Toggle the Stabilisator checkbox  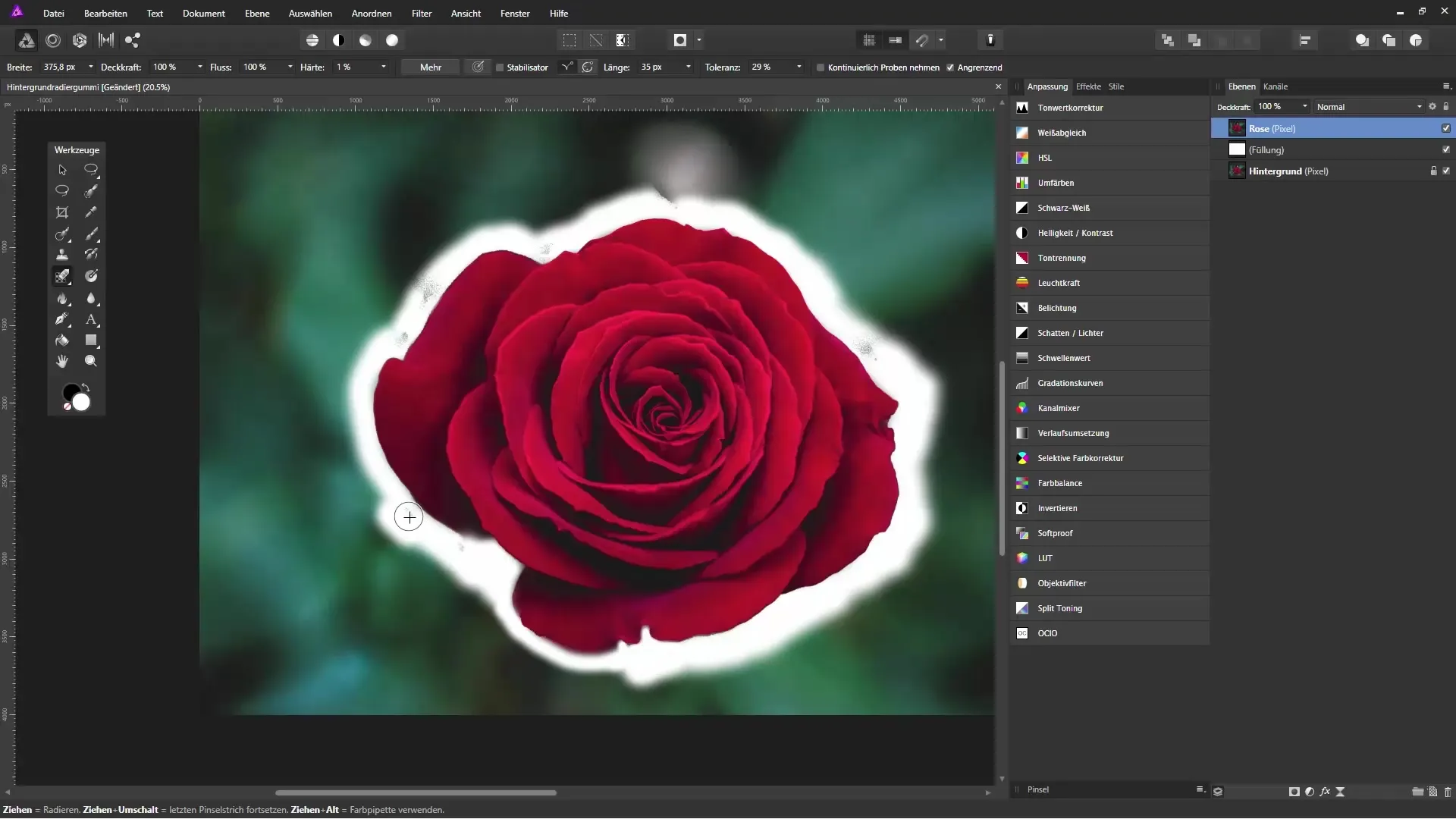[x=500, y=67]
